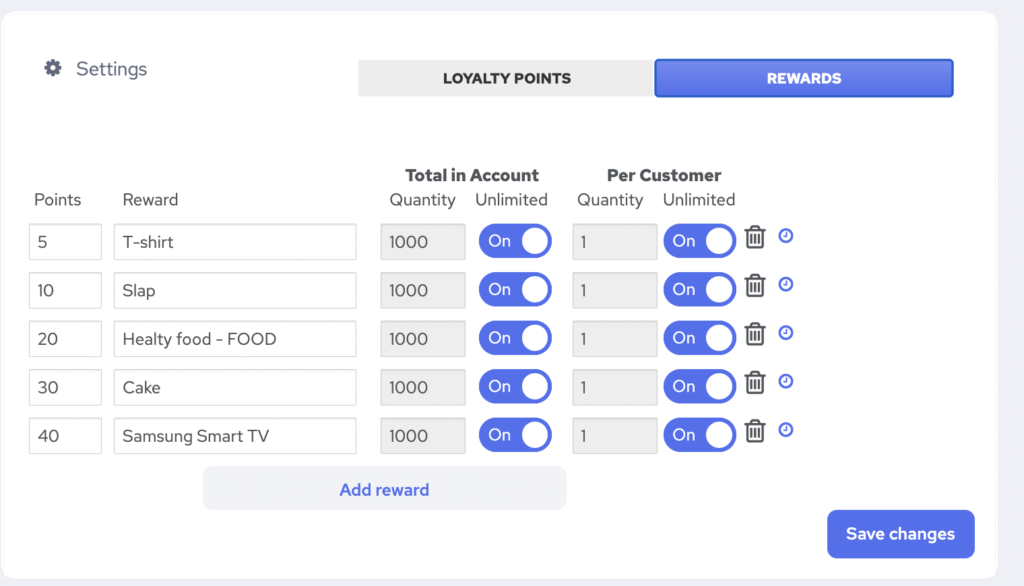Click the Settings gear icon

(x=53, y=69)
